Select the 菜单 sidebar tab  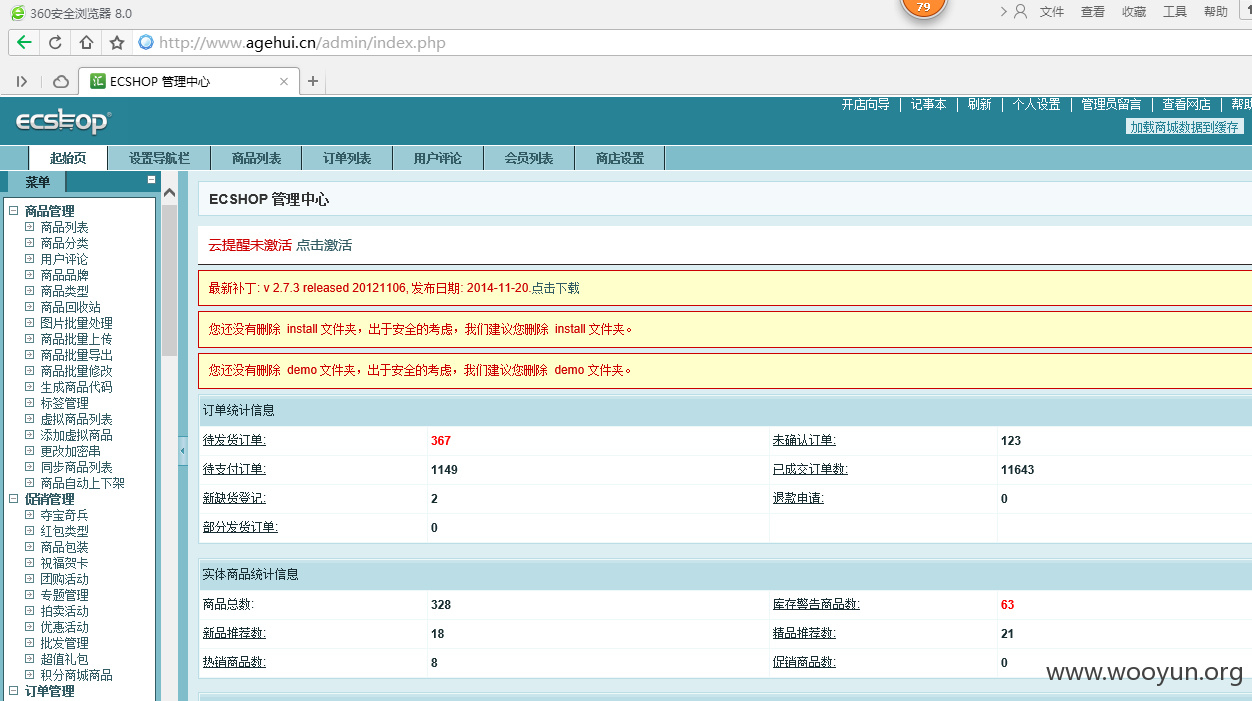click(x=37, y=182)
